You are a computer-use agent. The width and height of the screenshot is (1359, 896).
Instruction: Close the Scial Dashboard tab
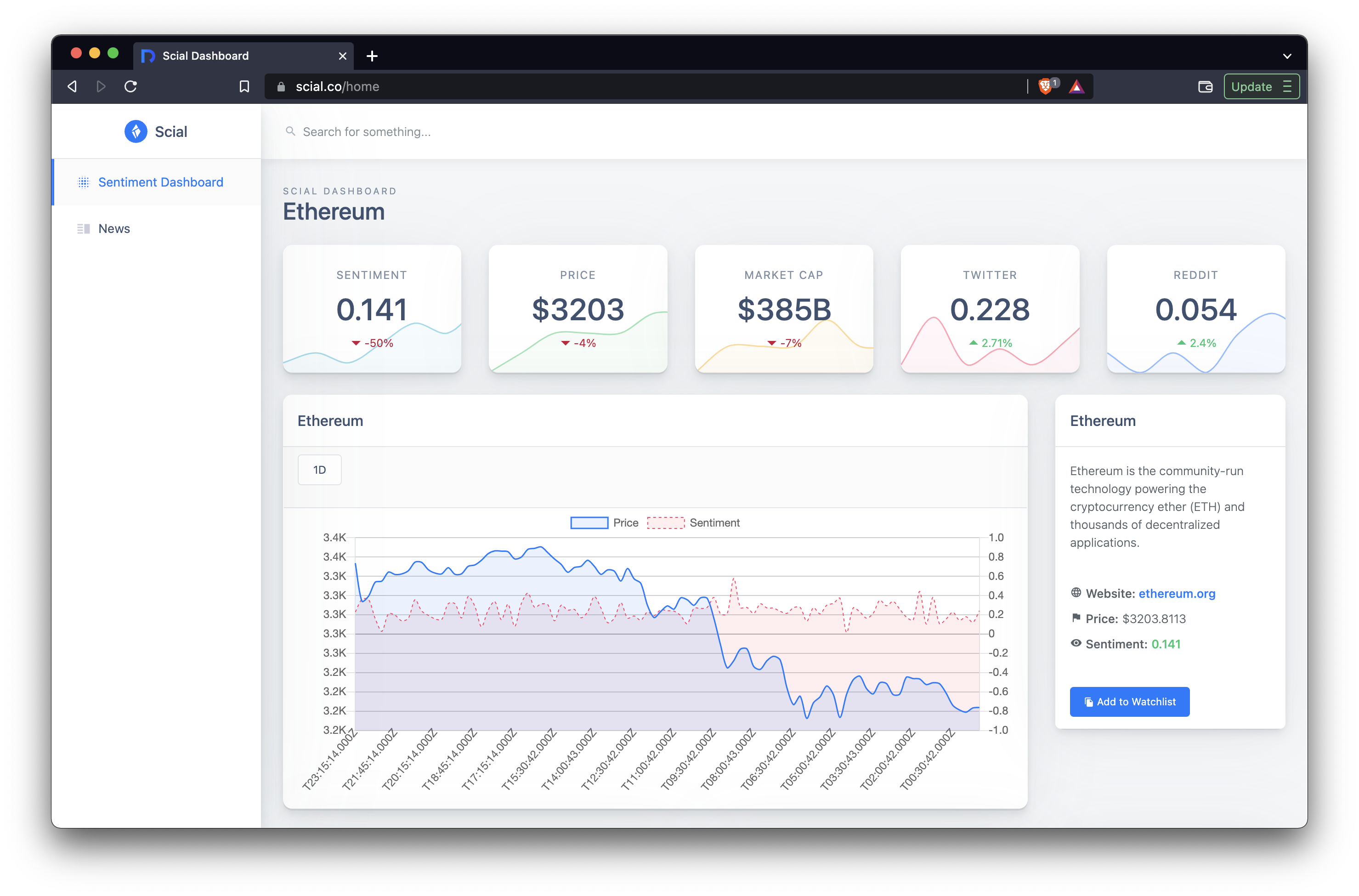click(x=343, y=56)
